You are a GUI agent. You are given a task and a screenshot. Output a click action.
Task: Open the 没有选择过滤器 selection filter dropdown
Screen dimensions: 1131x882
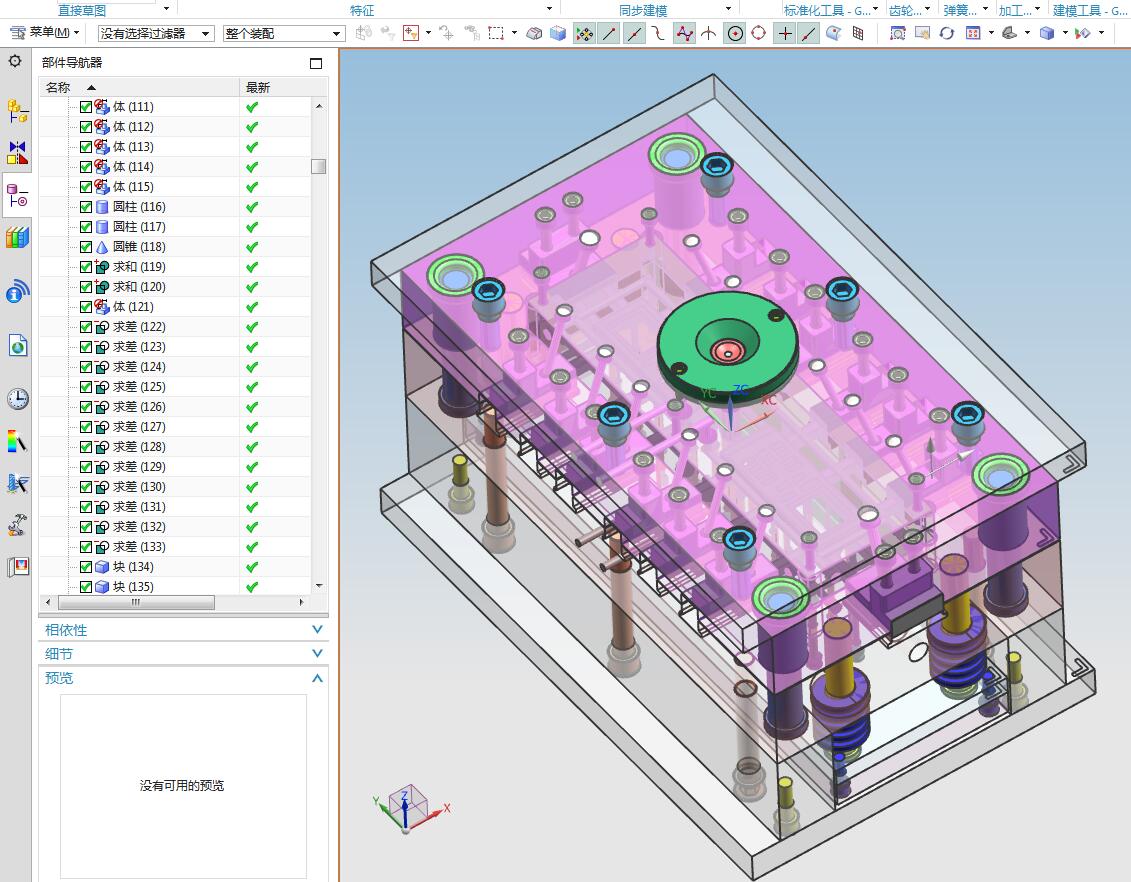tap(156, 33)
